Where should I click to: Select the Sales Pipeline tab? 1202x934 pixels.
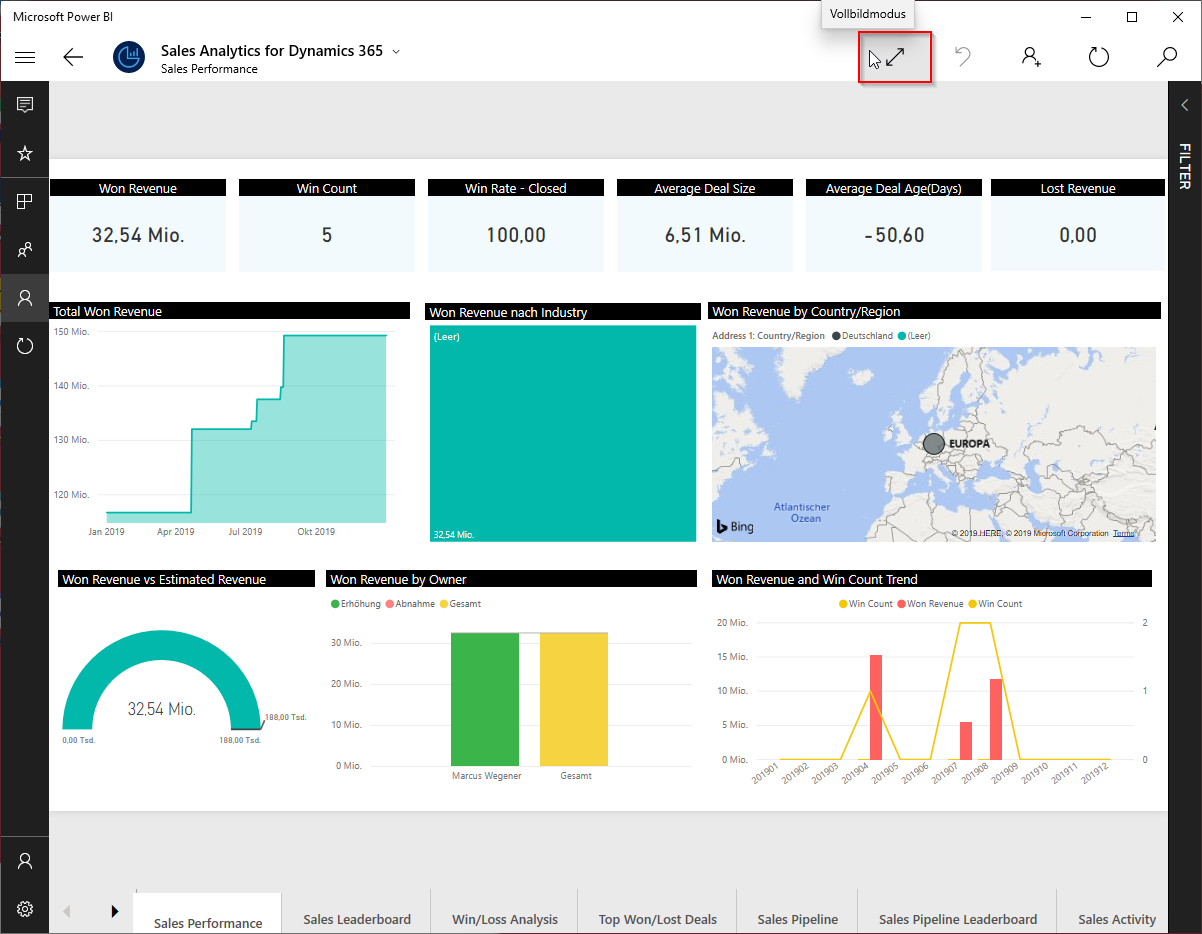797,919
